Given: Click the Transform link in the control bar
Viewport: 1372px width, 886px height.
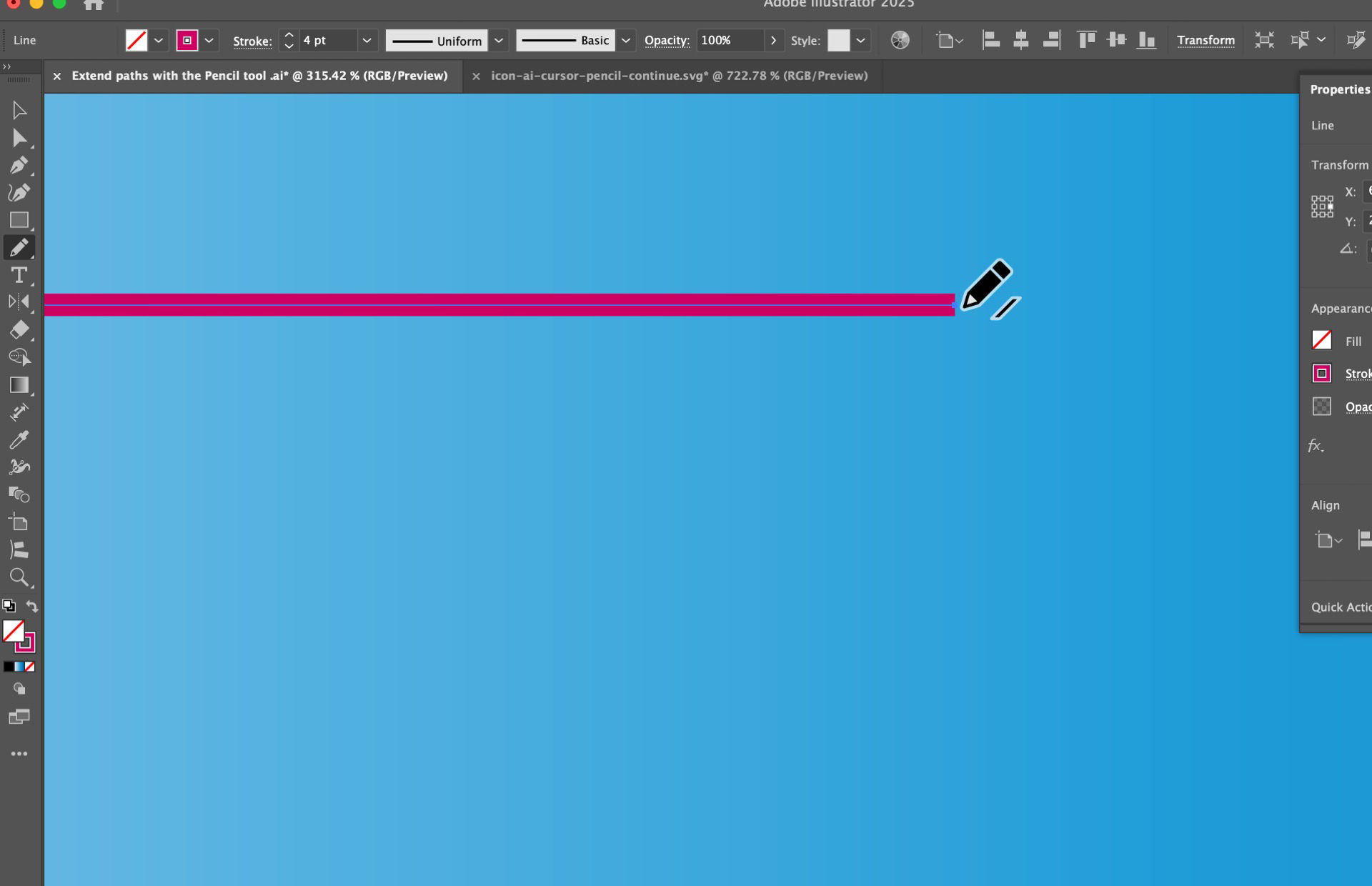Looking at the screenshot, I should [x=1205, y=40].
